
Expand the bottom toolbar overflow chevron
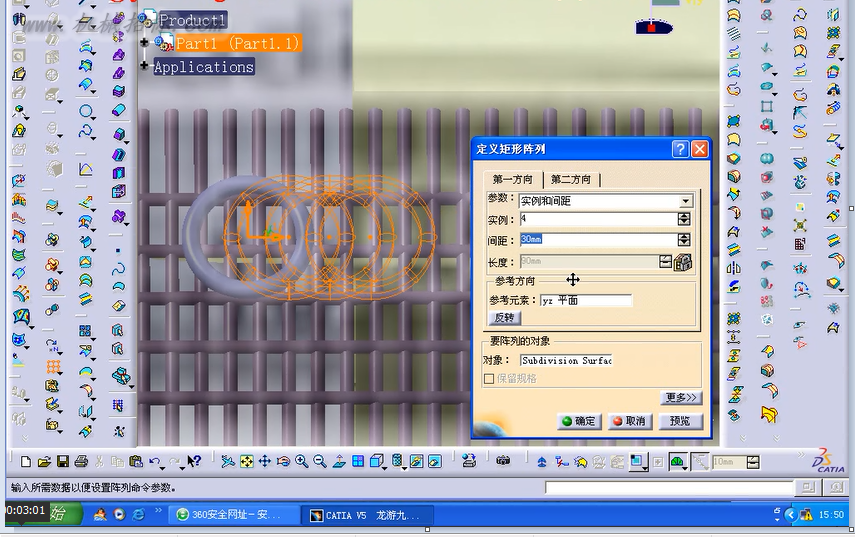point(800,455)
